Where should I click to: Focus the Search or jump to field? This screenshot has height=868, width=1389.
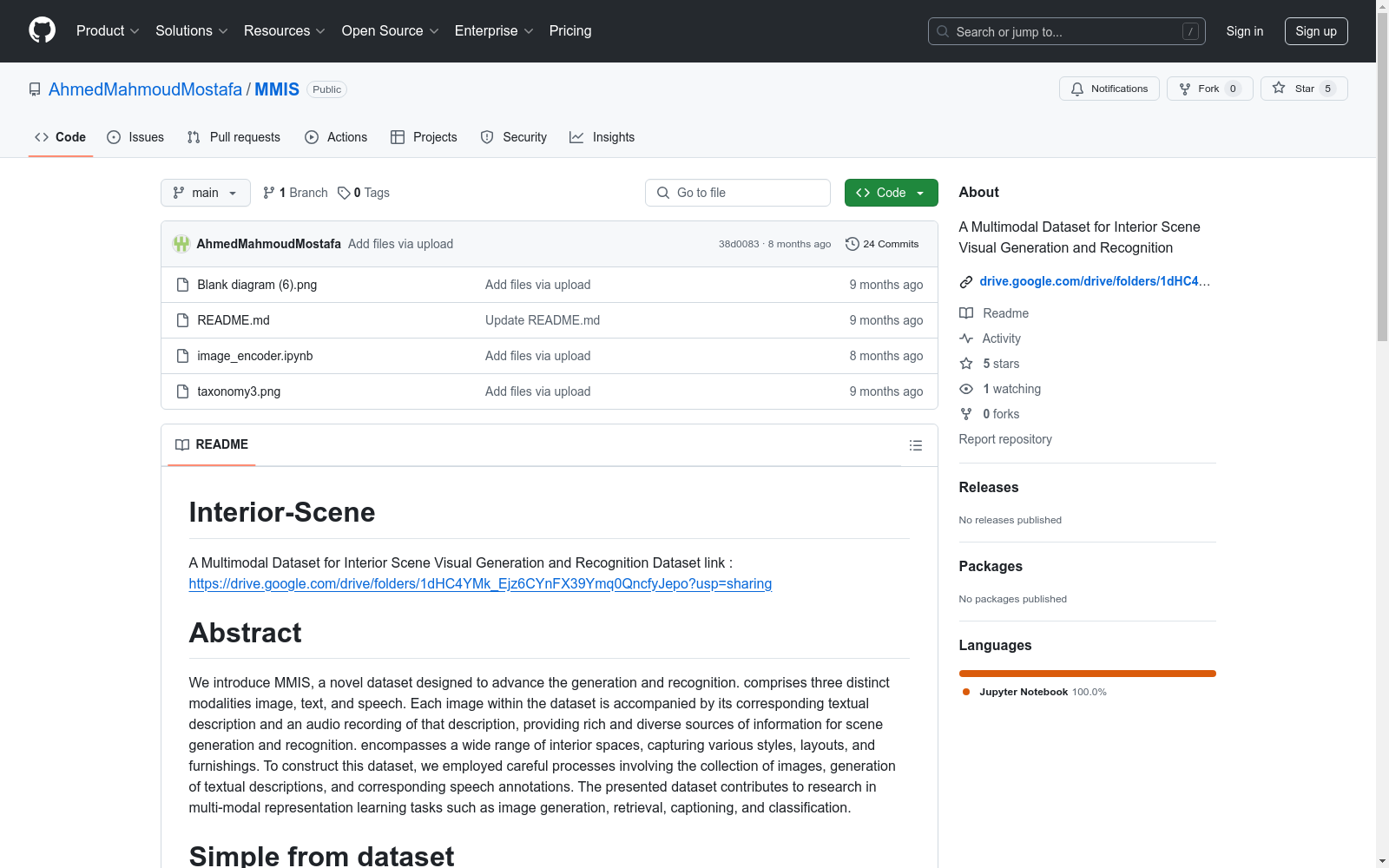point(1067,31)
